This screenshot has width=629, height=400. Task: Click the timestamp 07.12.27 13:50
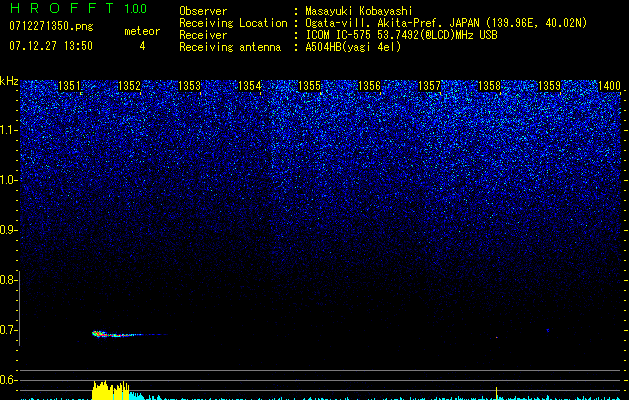click(51, 46)
